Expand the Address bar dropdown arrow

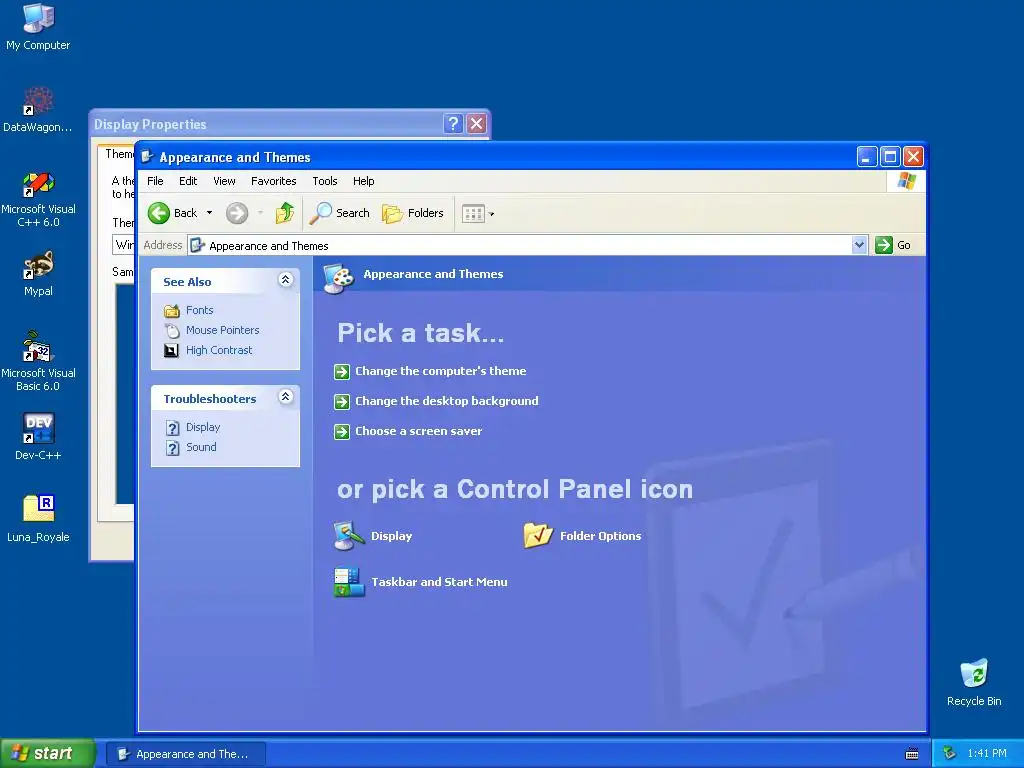tap(859, 246)
